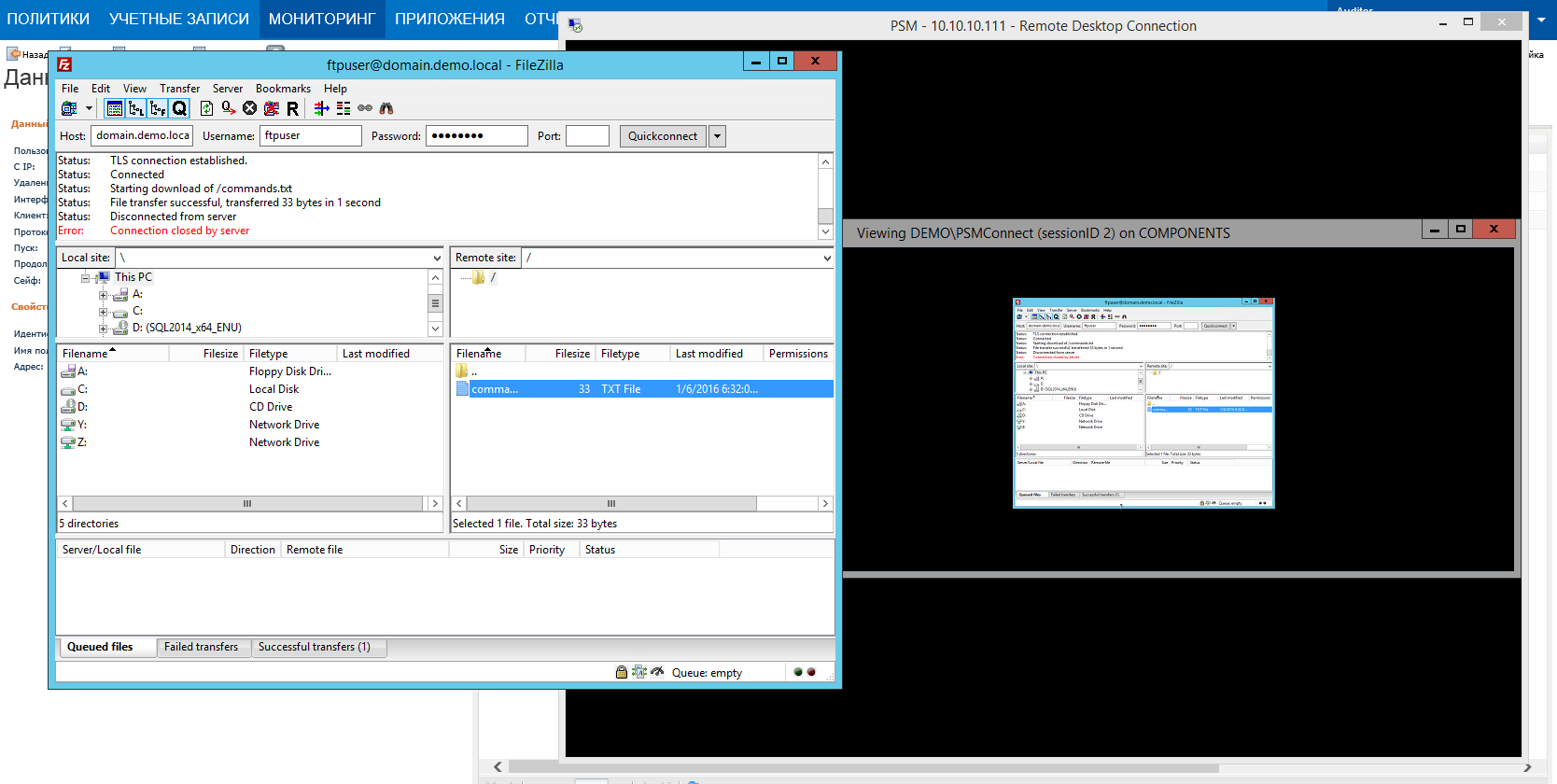Sort remote list by Permissions column
The height and width of the screenshot is (784, 1557).
coord(798,354)
